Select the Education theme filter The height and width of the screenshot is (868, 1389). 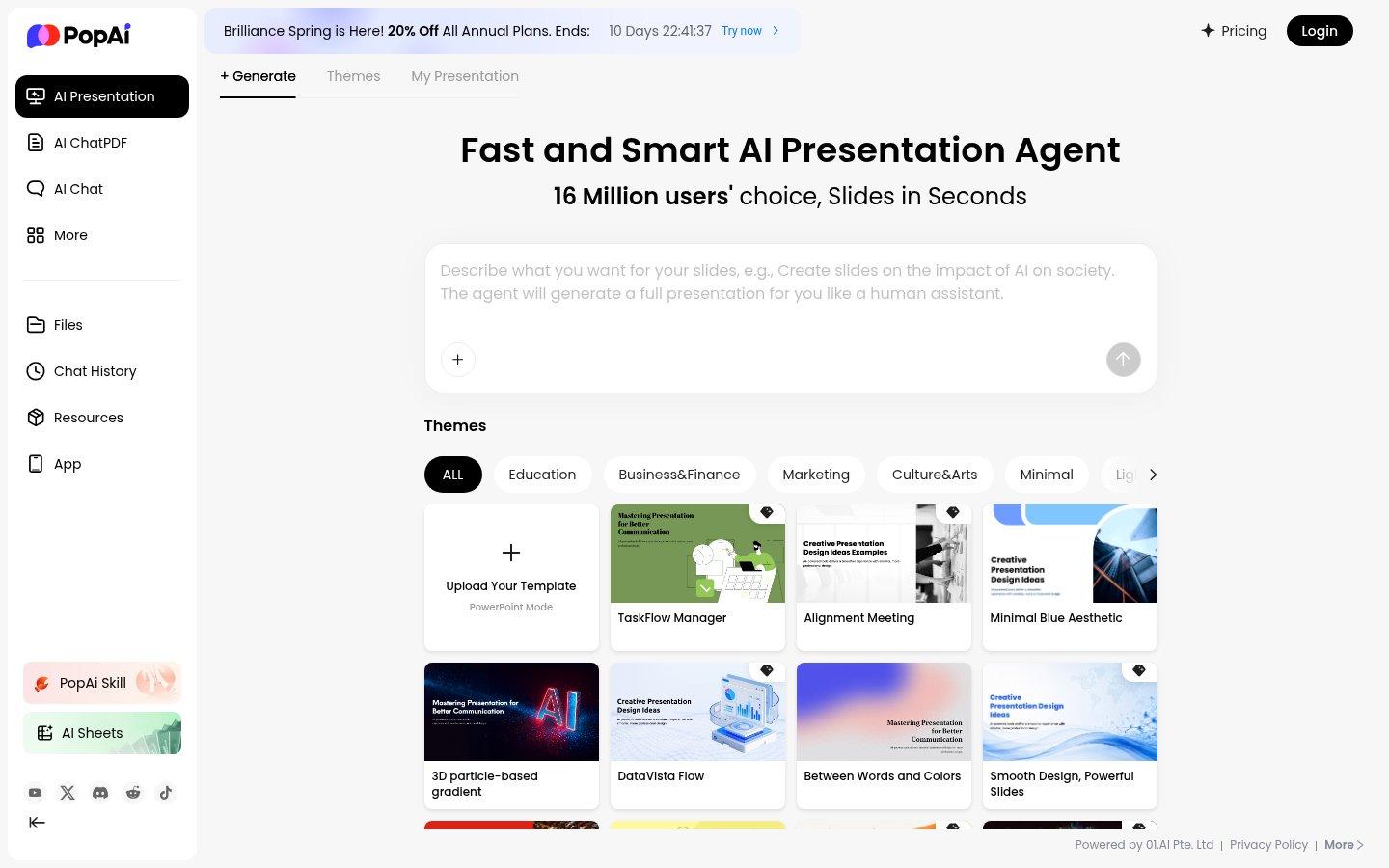coord(542,475)
